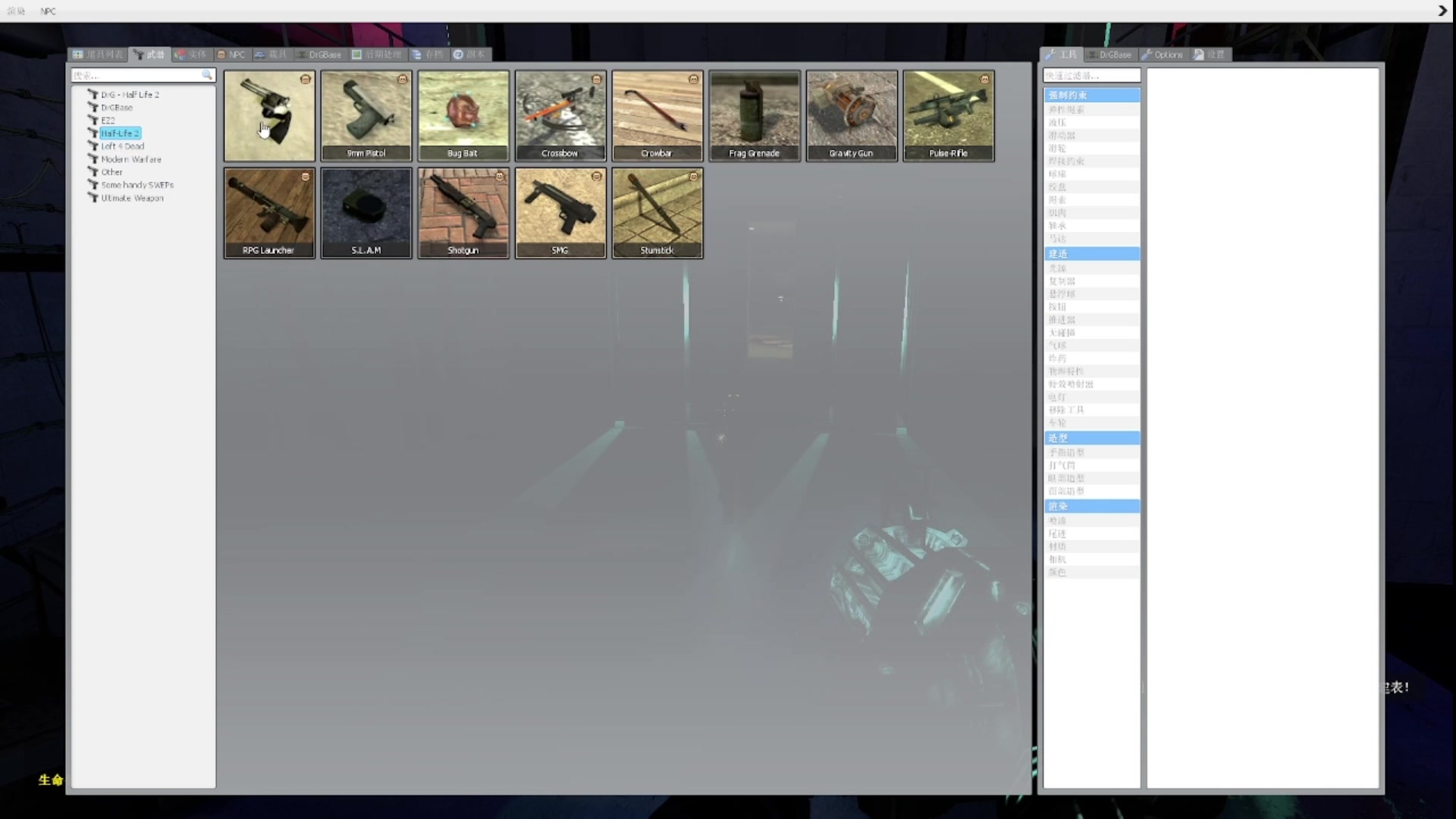Viewport: 1456px width, 819px height.
Task: Select the Frag Grenade icon
Action: (755, 116)
